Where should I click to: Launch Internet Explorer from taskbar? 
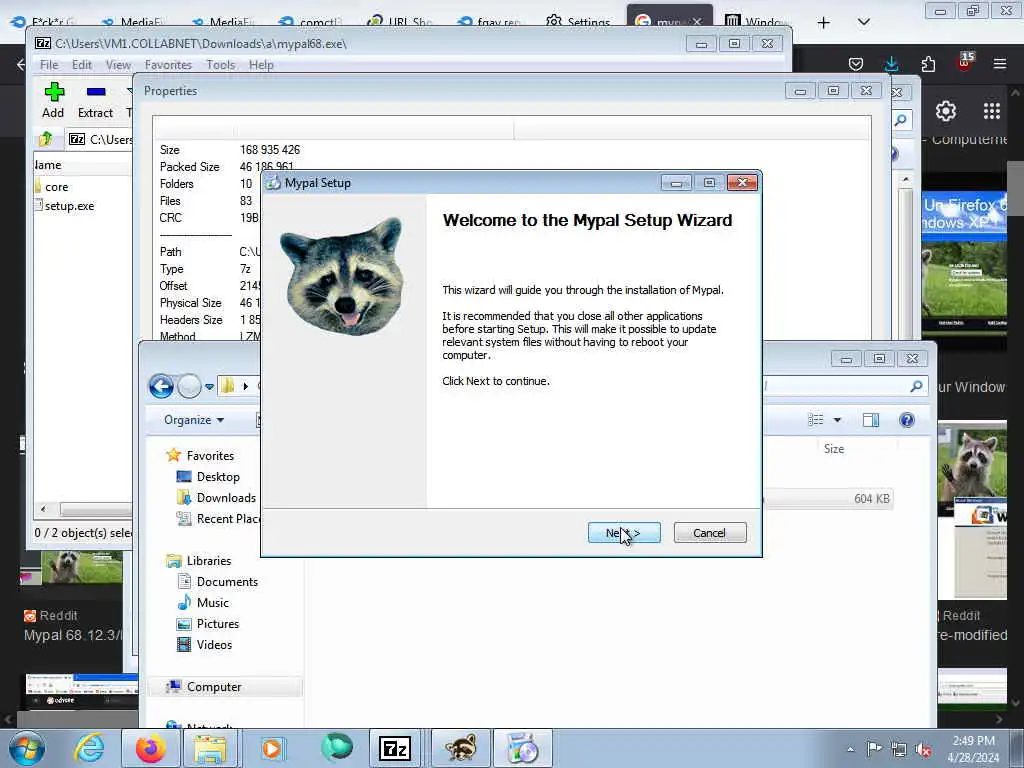[x=89, y=748]
